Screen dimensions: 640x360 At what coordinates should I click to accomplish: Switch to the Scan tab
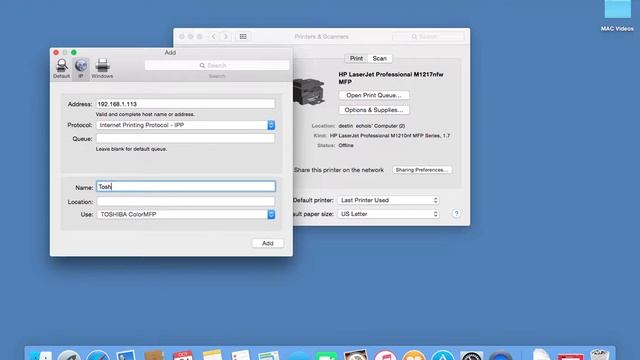(380, 58)
